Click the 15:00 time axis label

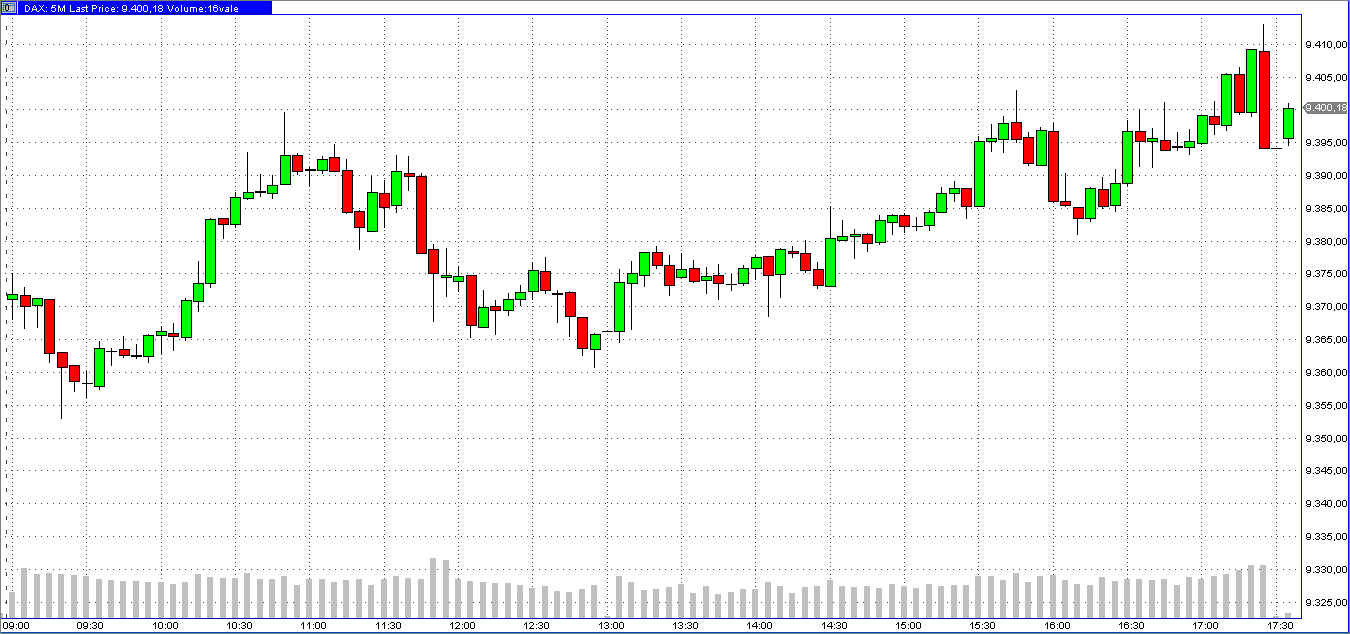908,626
